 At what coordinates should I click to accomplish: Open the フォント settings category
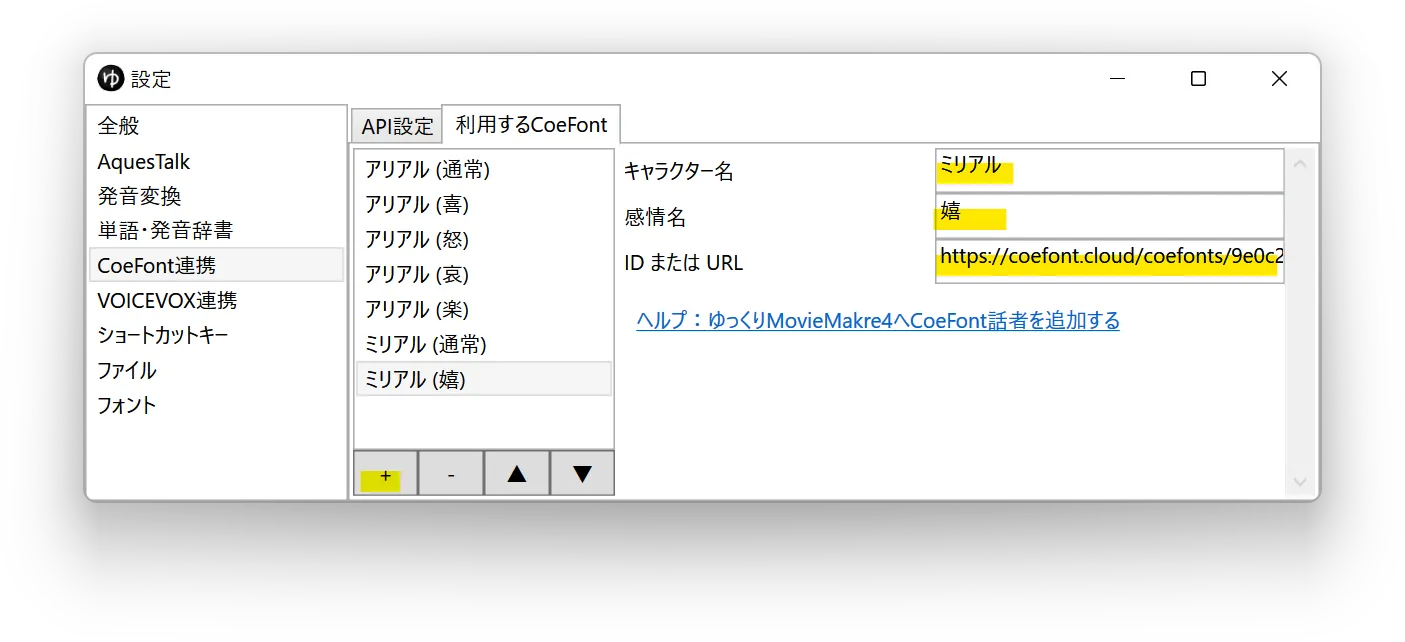coord(216,405)
